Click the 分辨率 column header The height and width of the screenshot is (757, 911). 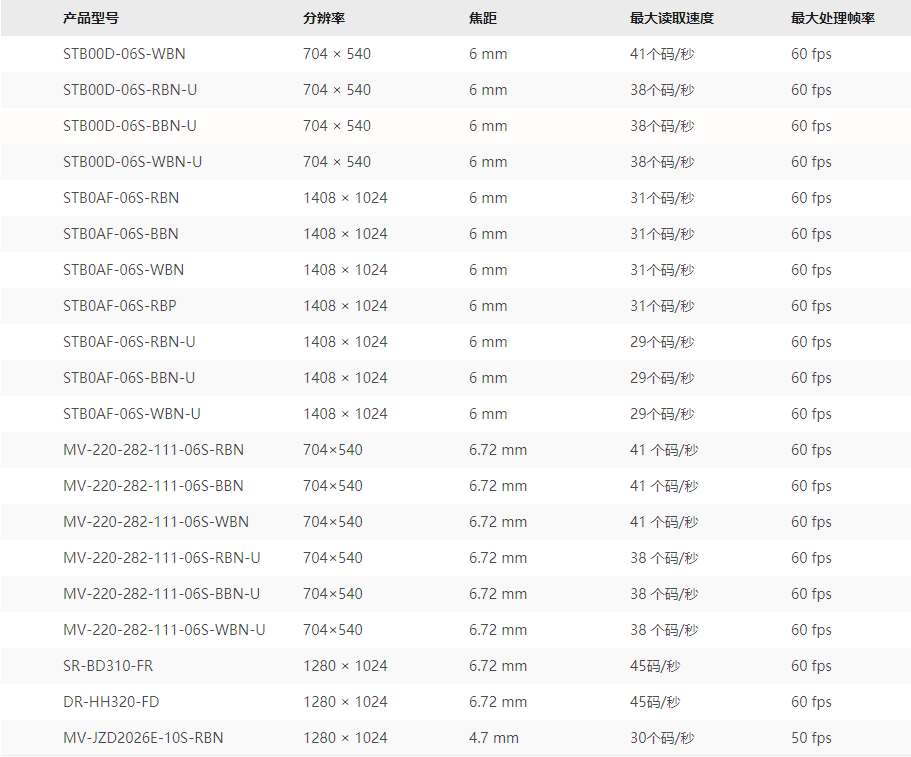click(324, 18)
